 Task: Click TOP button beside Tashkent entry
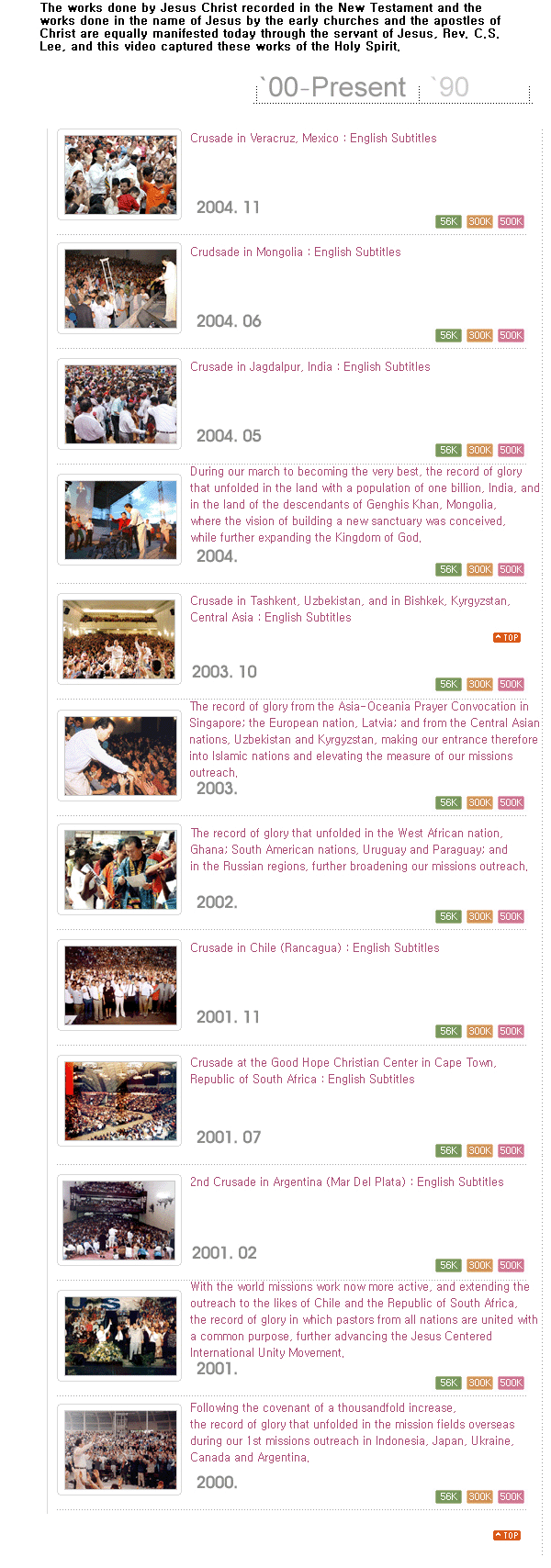(507, 637)
